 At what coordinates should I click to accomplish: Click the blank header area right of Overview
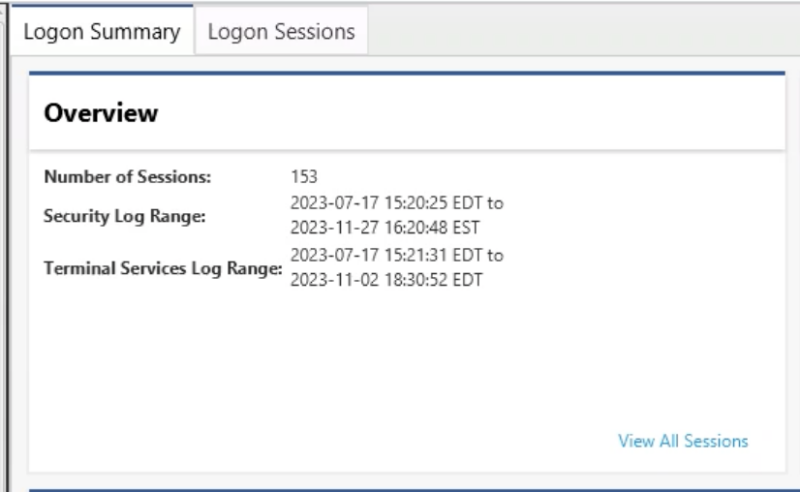(x=469, y=113)
